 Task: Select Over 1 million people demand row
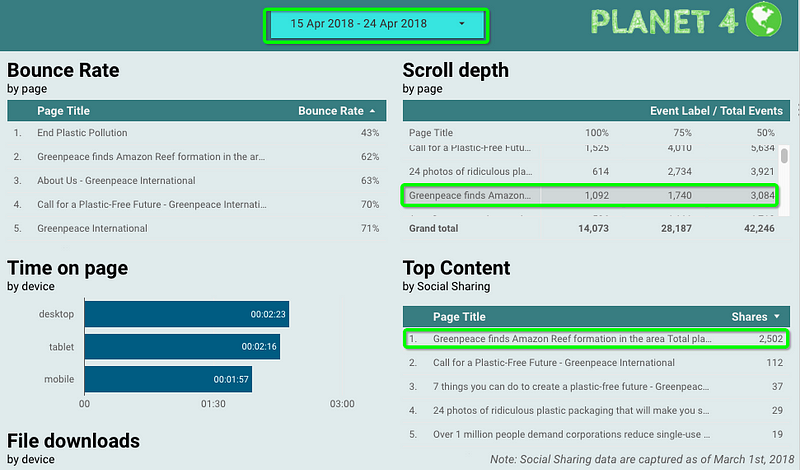tap(596, 435)
